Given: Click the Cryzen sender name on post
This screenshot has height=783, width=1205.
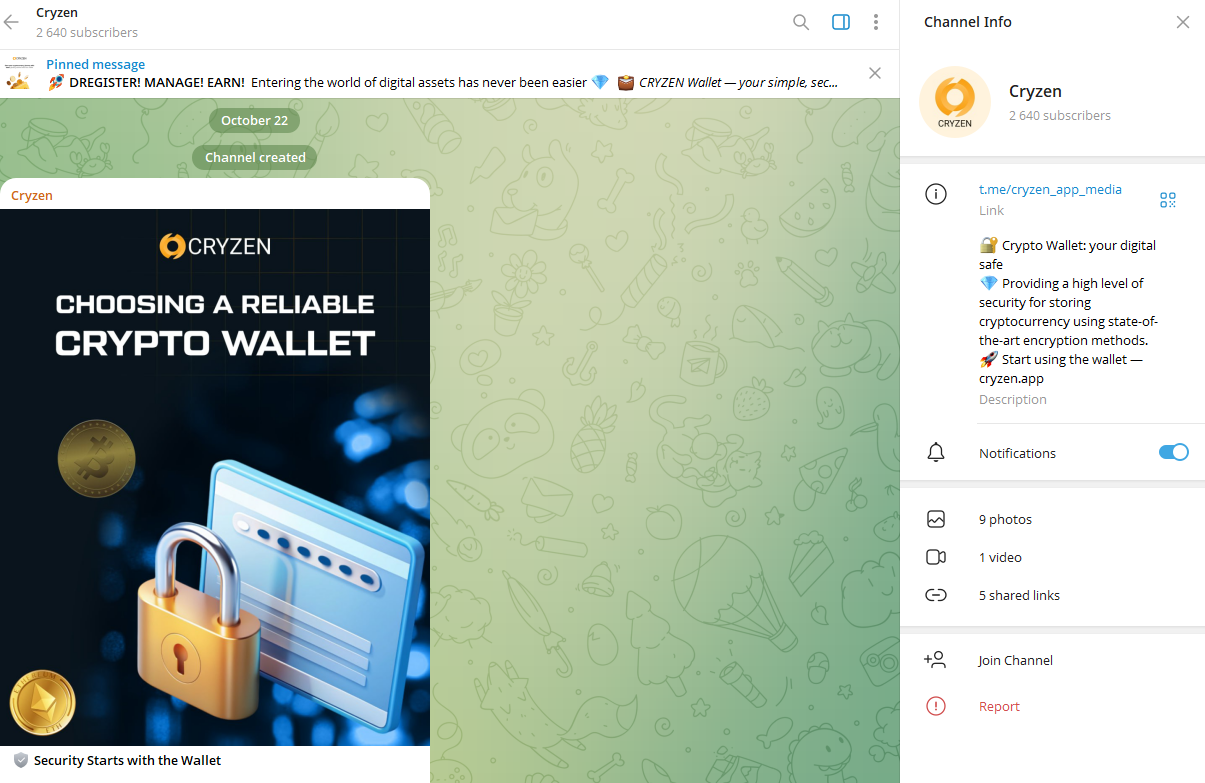Looking at the screenshot, I should click(32, 195).
